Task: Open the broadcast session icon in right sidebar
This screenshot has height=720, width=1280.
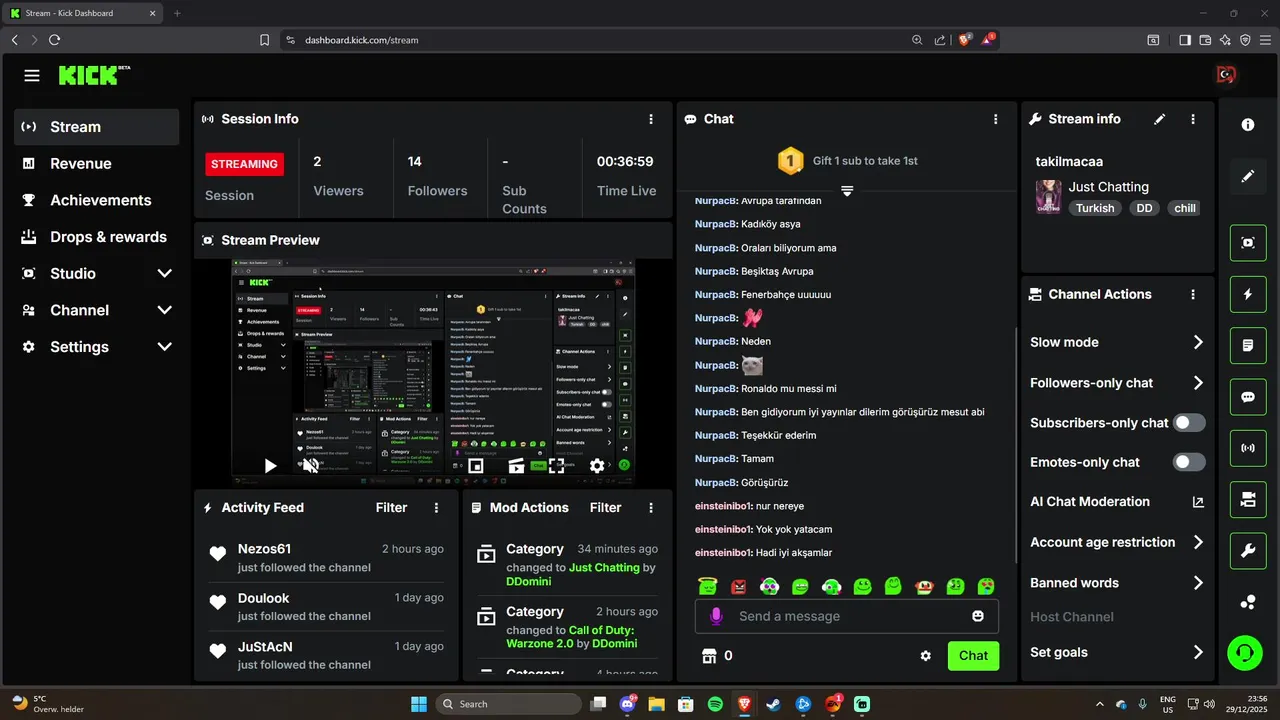Action: tap(1248, 448)
